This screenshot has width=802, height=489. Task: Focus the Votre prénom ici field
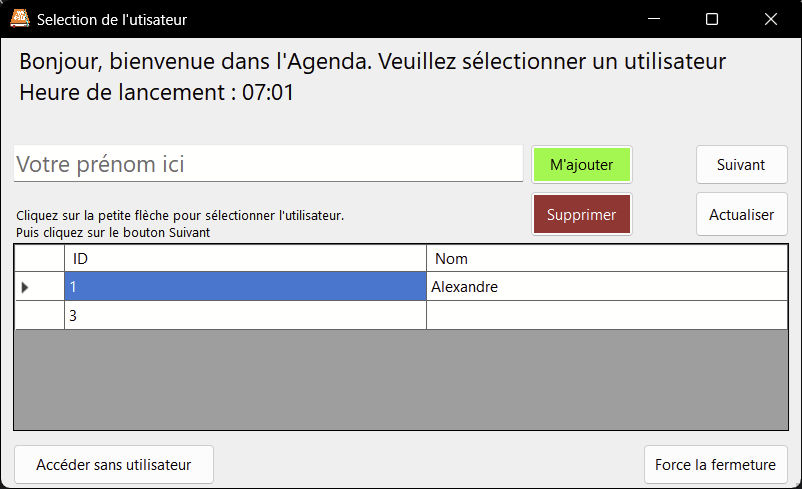(268, 165)
